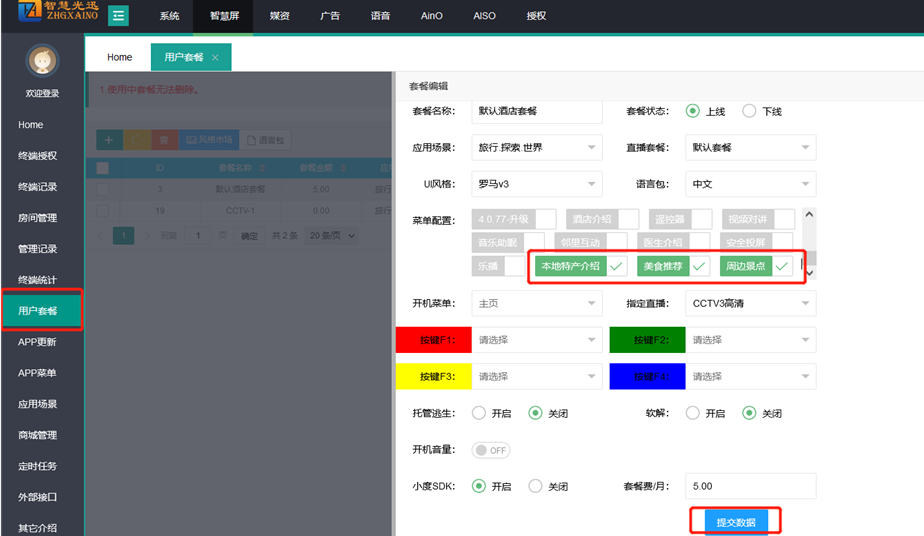Click the yellow edit toolbar icon
924x536 pixels.
tap(136, 140)
